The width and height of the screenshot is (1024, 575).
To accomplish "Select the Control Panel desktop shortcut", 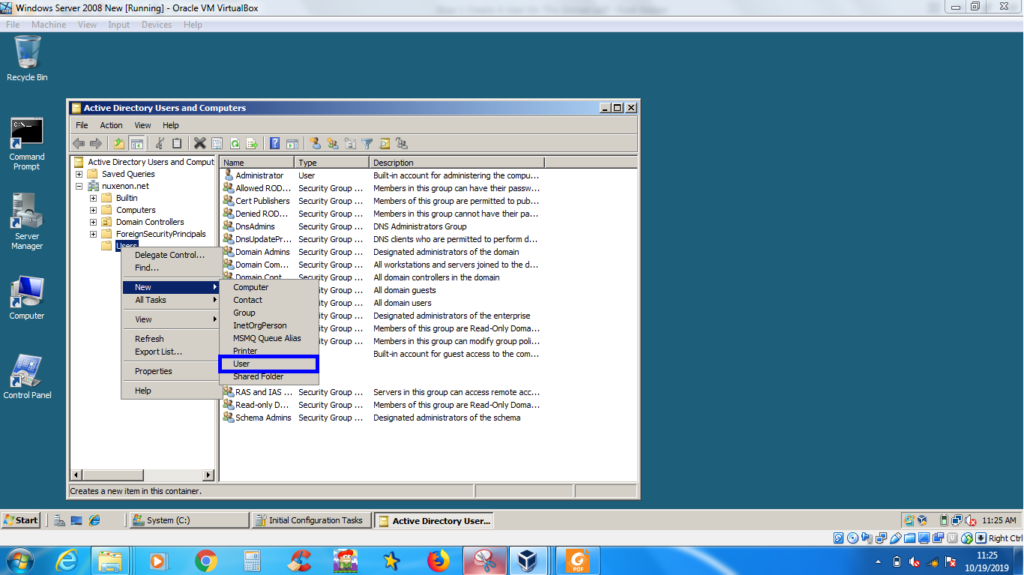I will click(27, 377).
